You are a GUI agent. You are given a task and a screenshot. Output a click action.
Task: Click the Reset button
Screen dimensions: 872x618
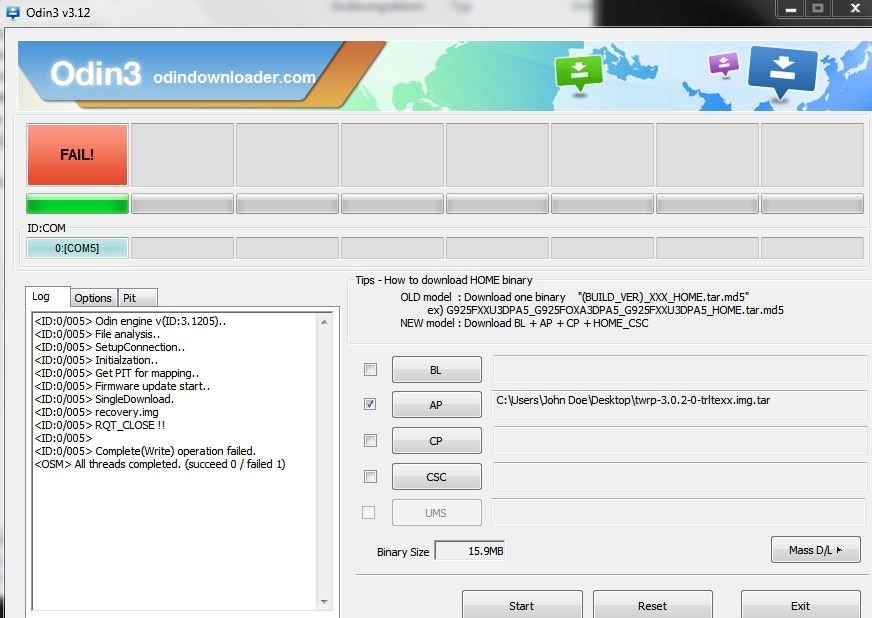click(x=652, y=605)
